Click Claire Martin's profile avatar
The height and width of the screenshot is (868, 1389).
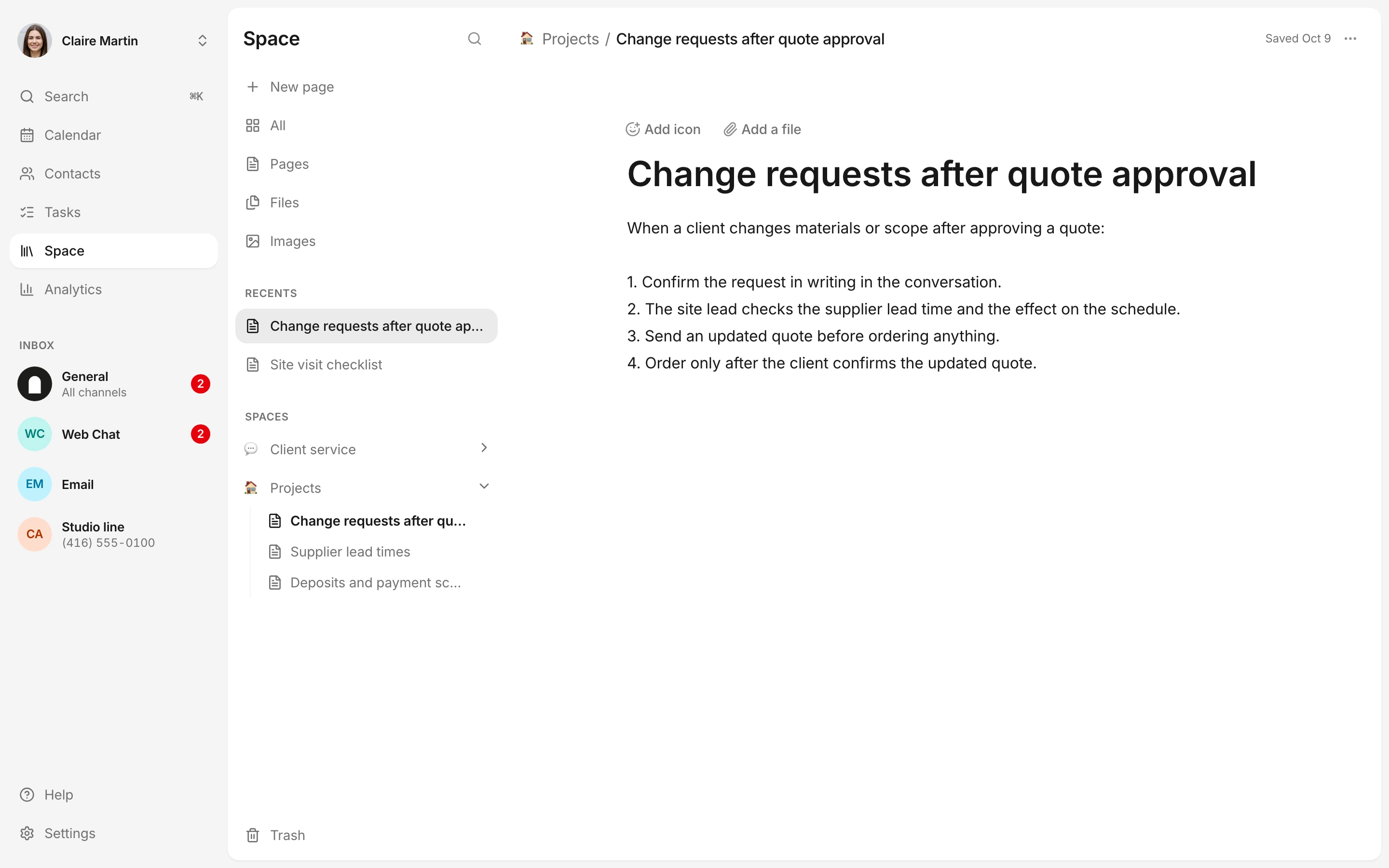tap(34, 41)
